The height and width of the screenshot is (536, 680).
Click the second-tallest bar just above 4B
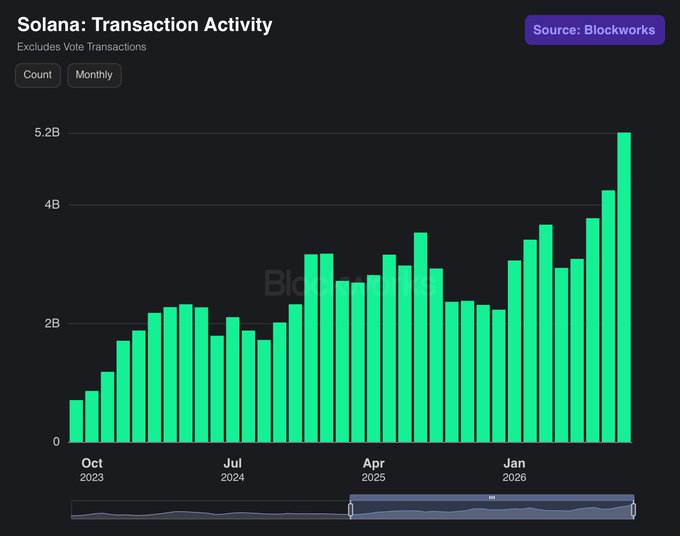[608, 316]
